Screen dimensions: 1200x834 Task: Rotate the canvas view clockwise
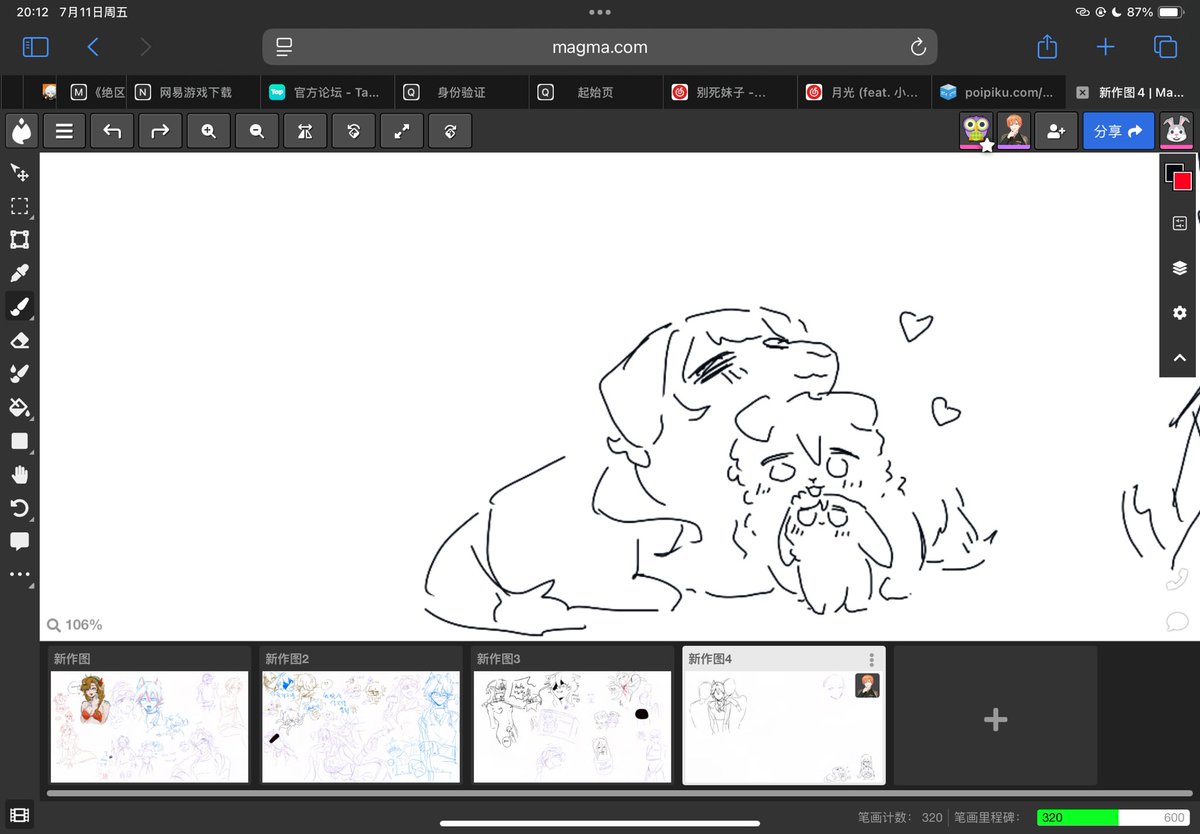coord(450,131)
